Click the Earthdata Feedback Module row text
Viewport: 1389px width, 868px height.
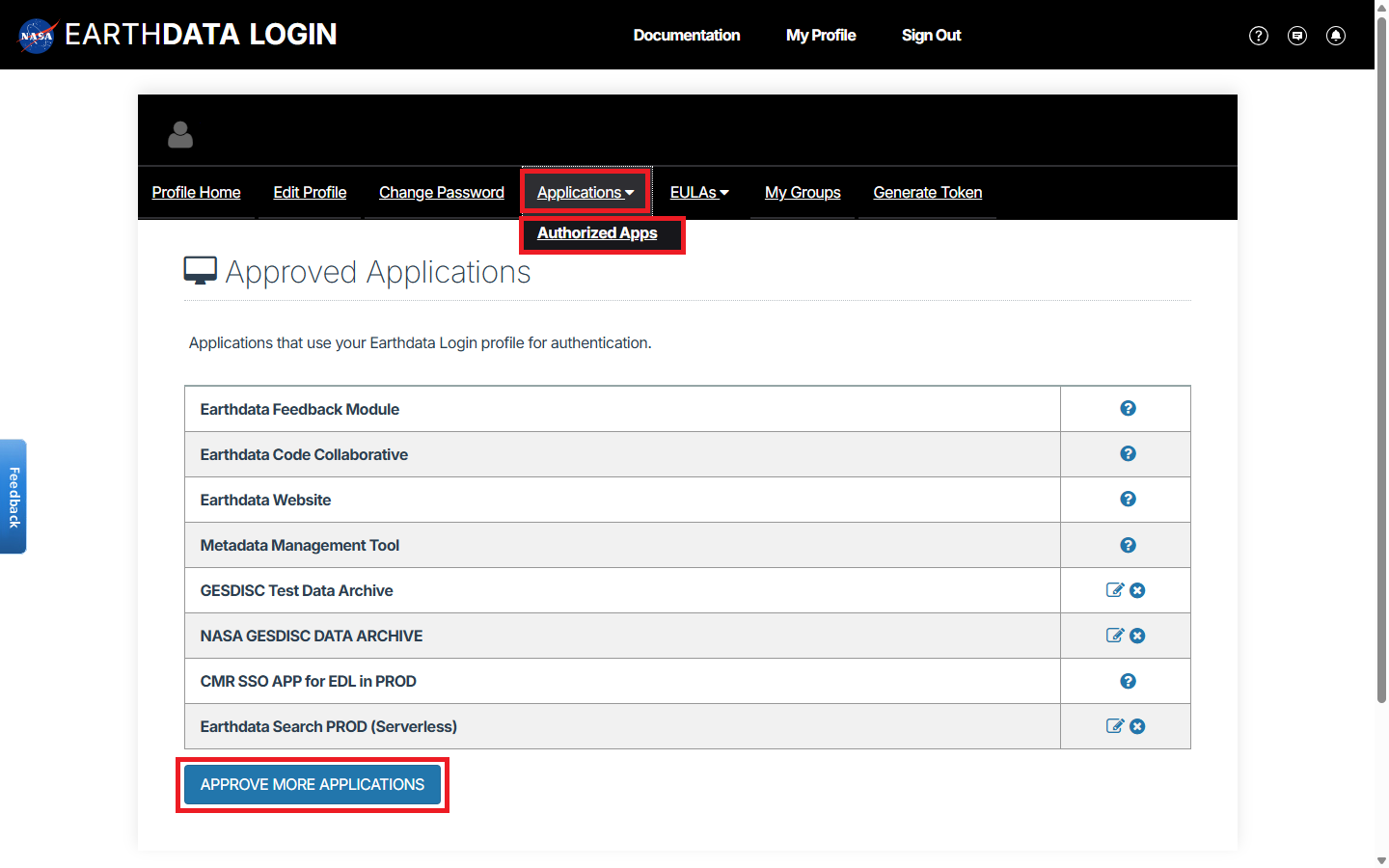tap(300, 409)
